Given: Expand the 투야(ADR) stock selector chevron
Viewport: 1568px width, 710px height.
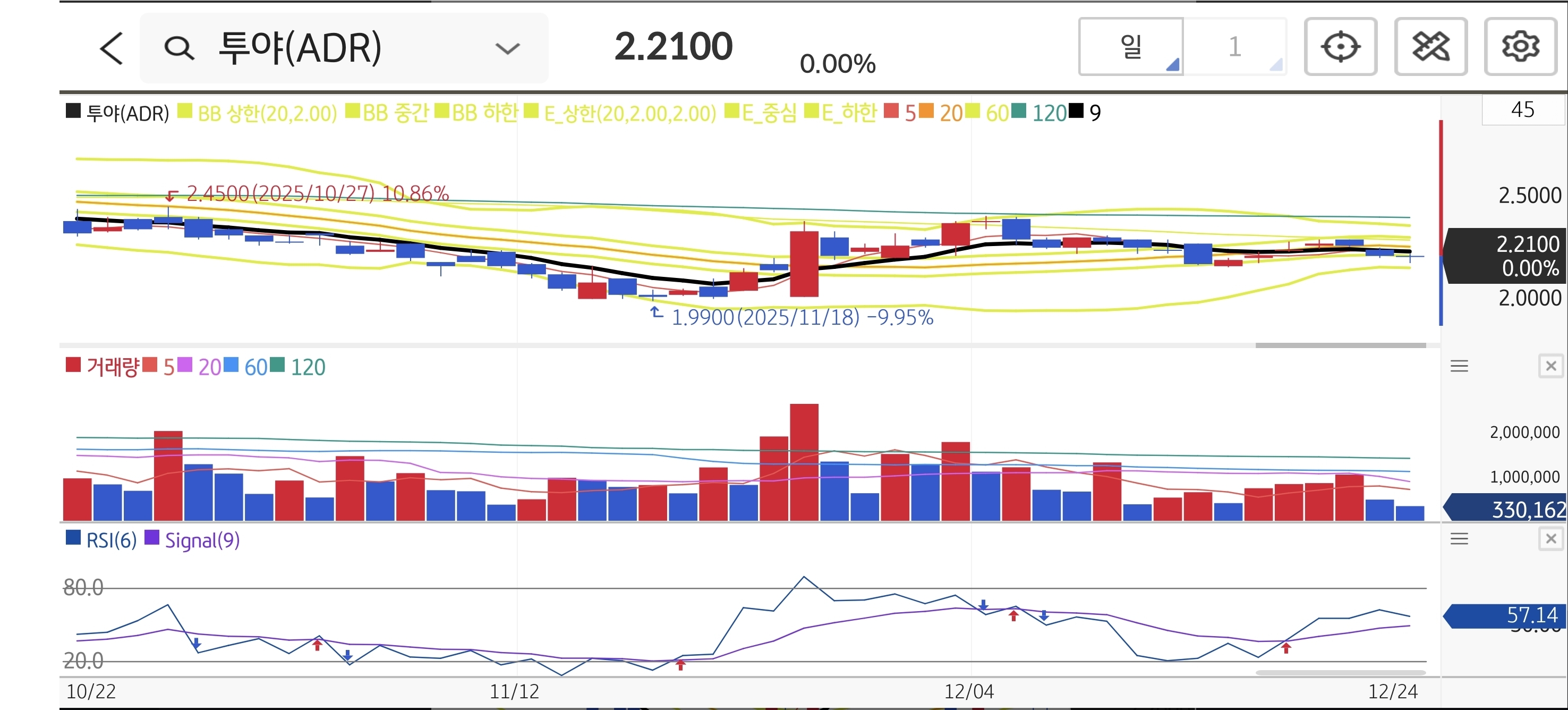Looking at the screenshot, I should click(507, 48).
